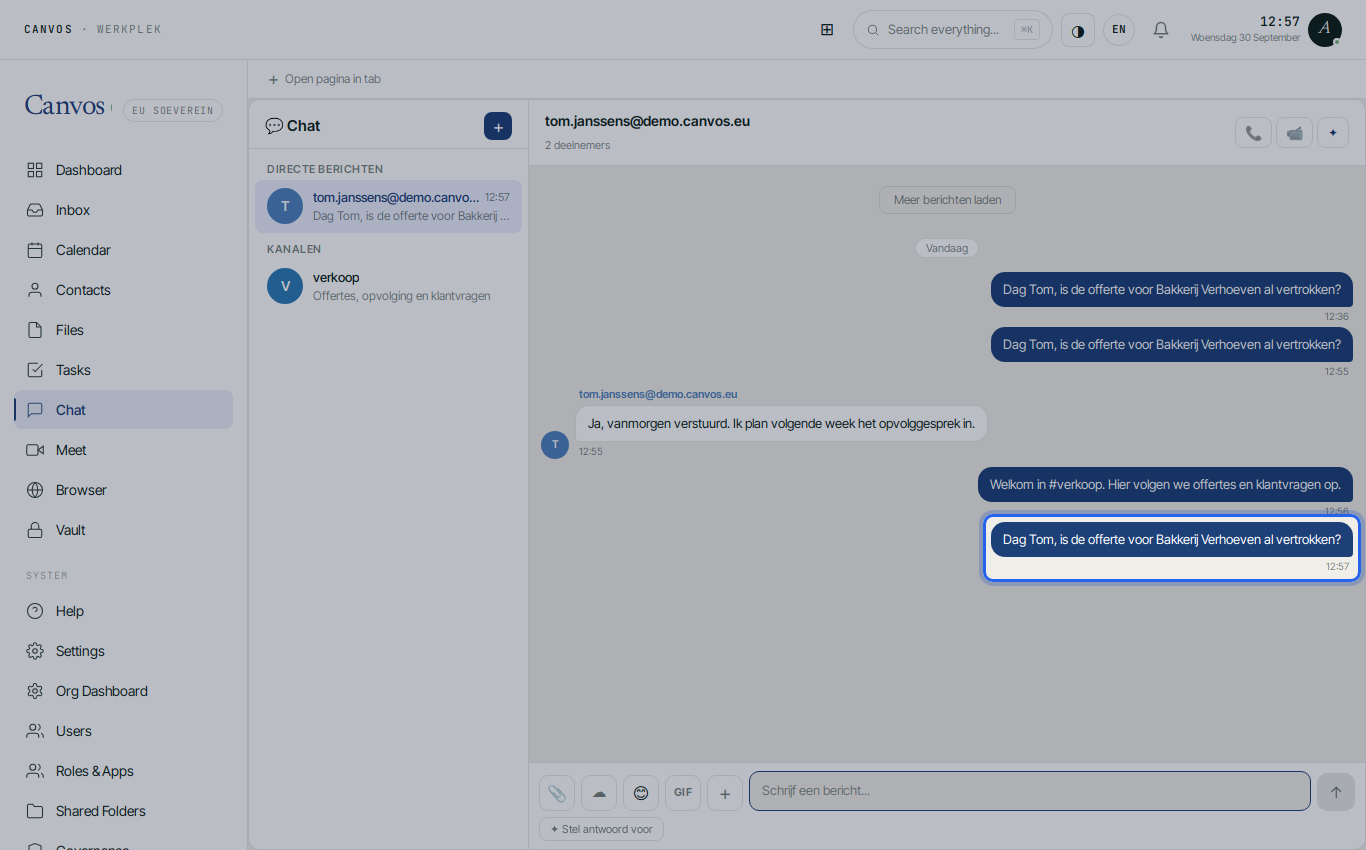Click the message sent at 12:36

tap(1172, 289)
